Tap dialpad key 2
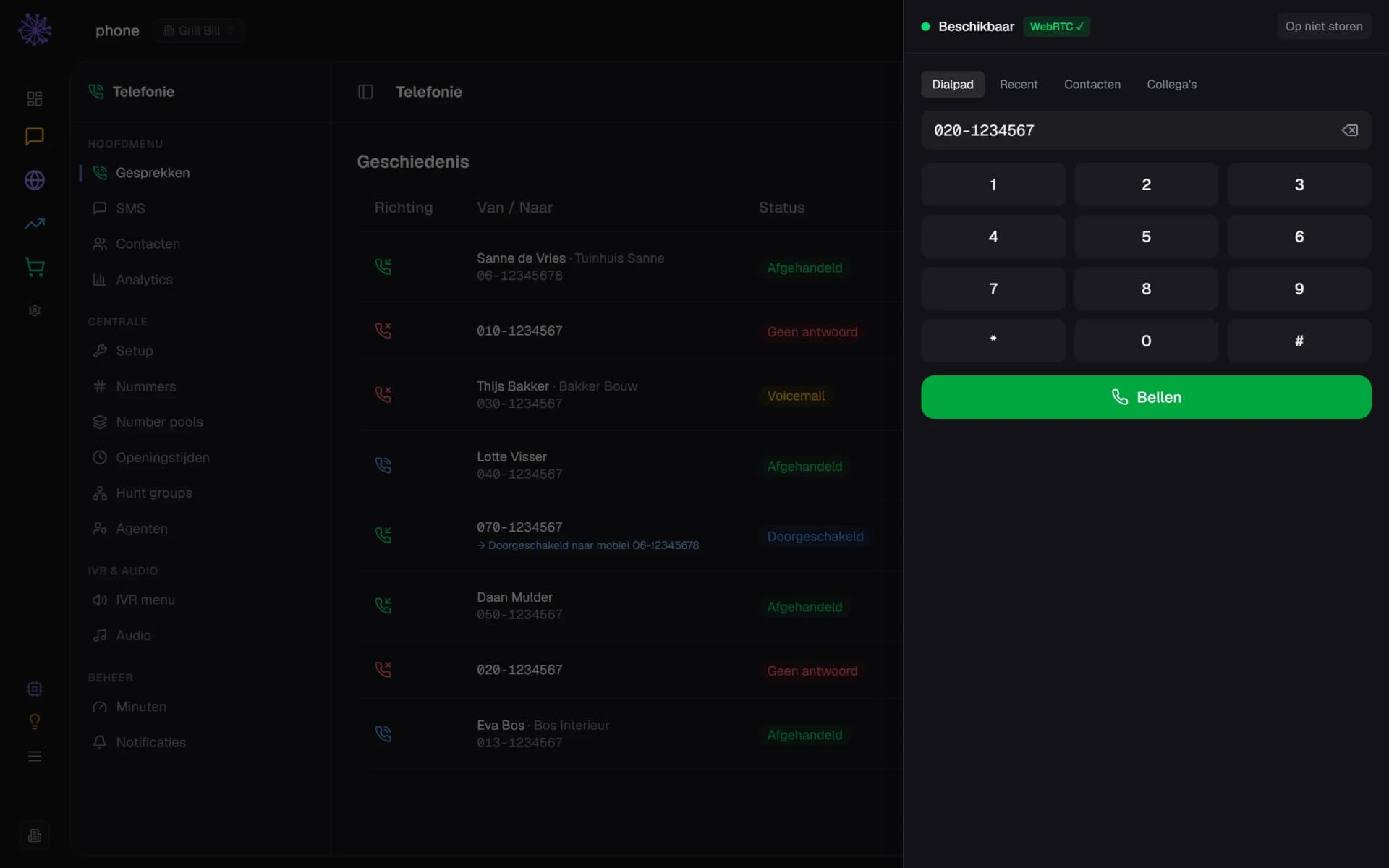This screenshot has width=1389, height=868. tap(1146, 184)
